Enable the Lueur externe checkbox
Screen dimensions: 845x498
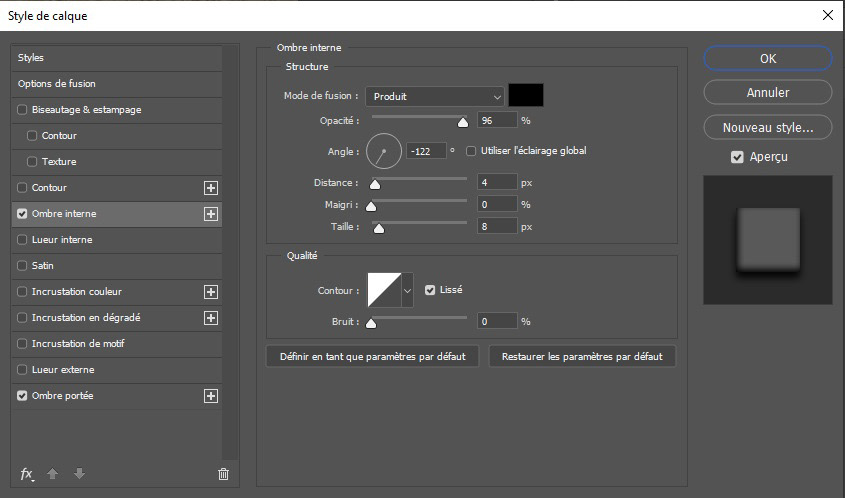(22, 369)
